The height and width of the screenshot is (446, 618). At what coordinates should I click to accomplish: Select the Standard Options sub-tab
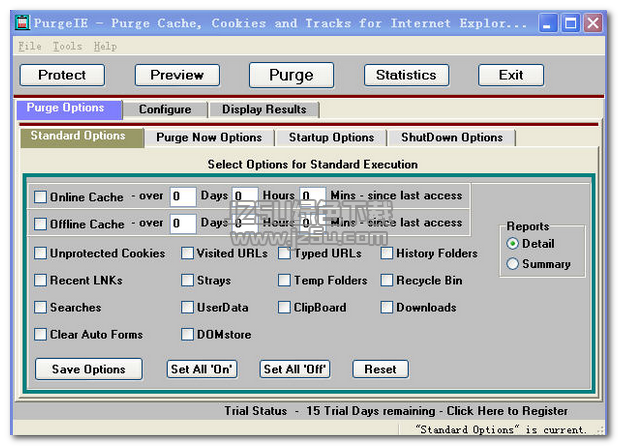click(x=82, y=137)
